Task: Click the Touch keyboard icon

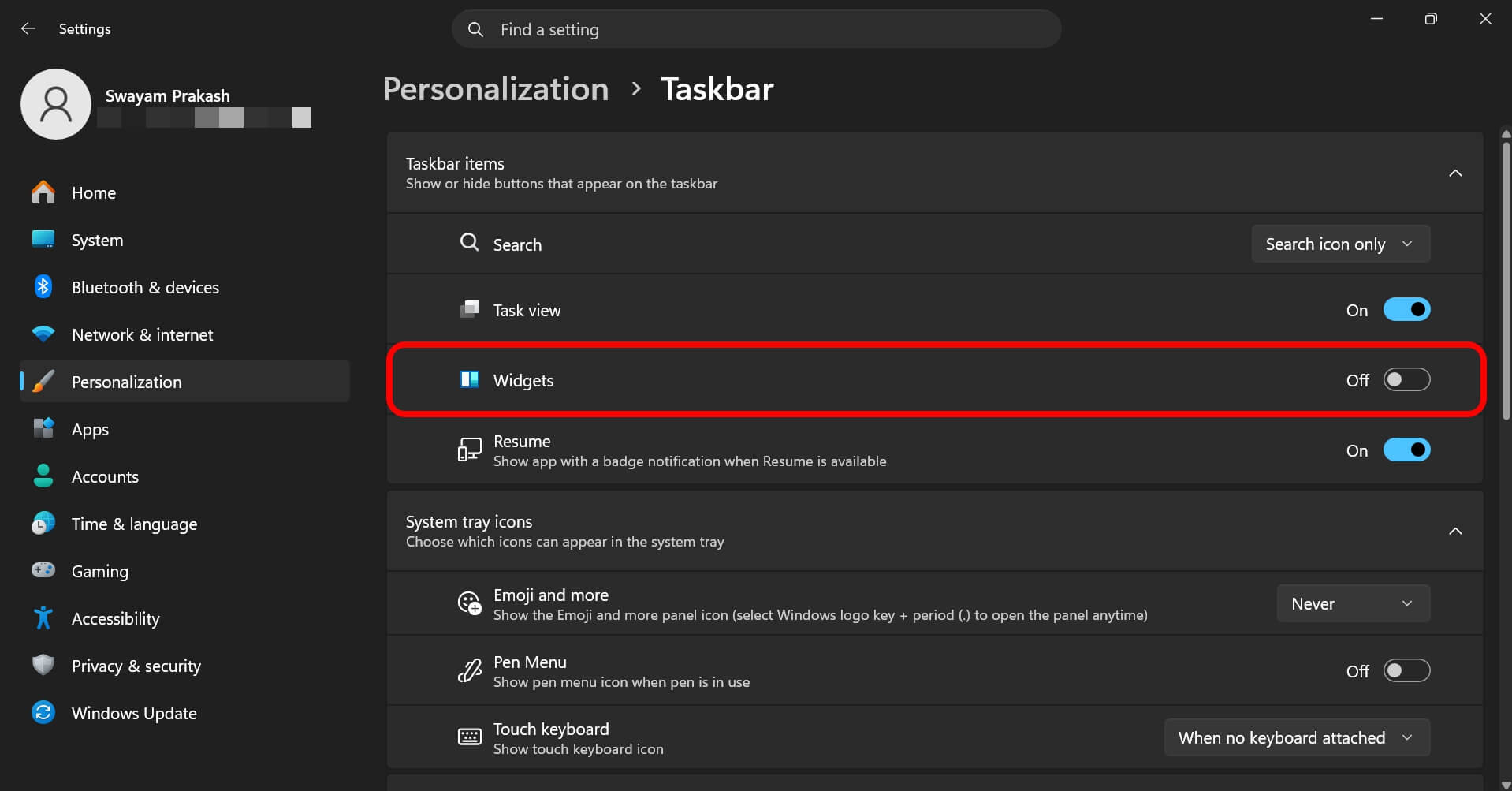Action: pos(470,737)
